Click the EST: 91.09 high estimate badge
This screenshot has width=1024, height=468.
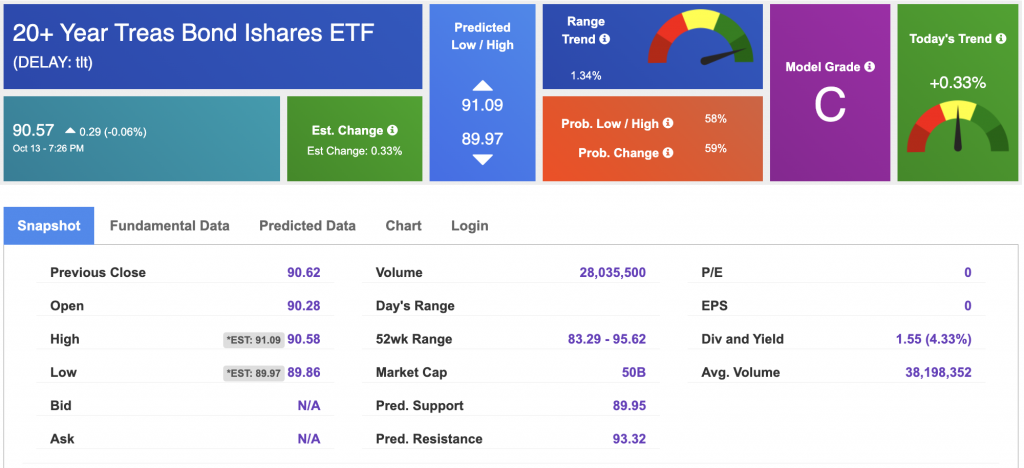[253, 340]
